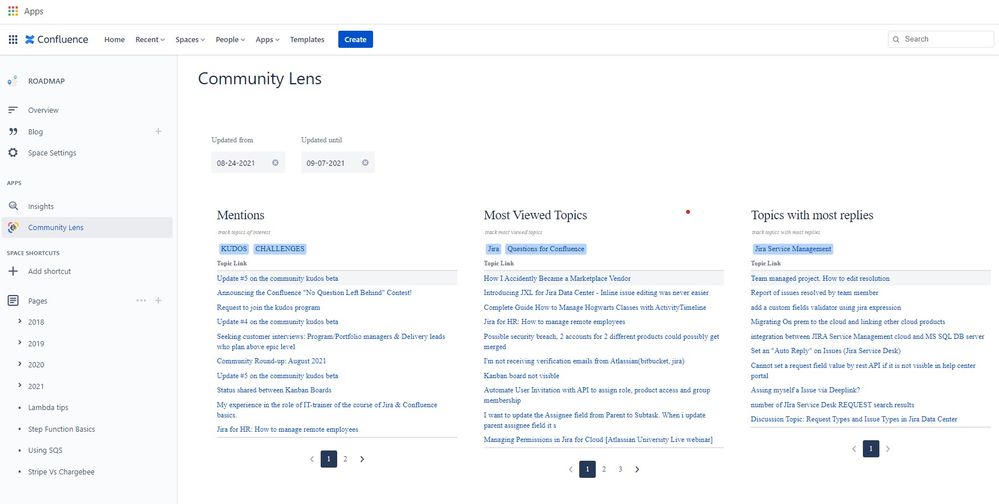Click the Updated until date field
This screenshot has width=999, height=504.
tap(338, 162)
